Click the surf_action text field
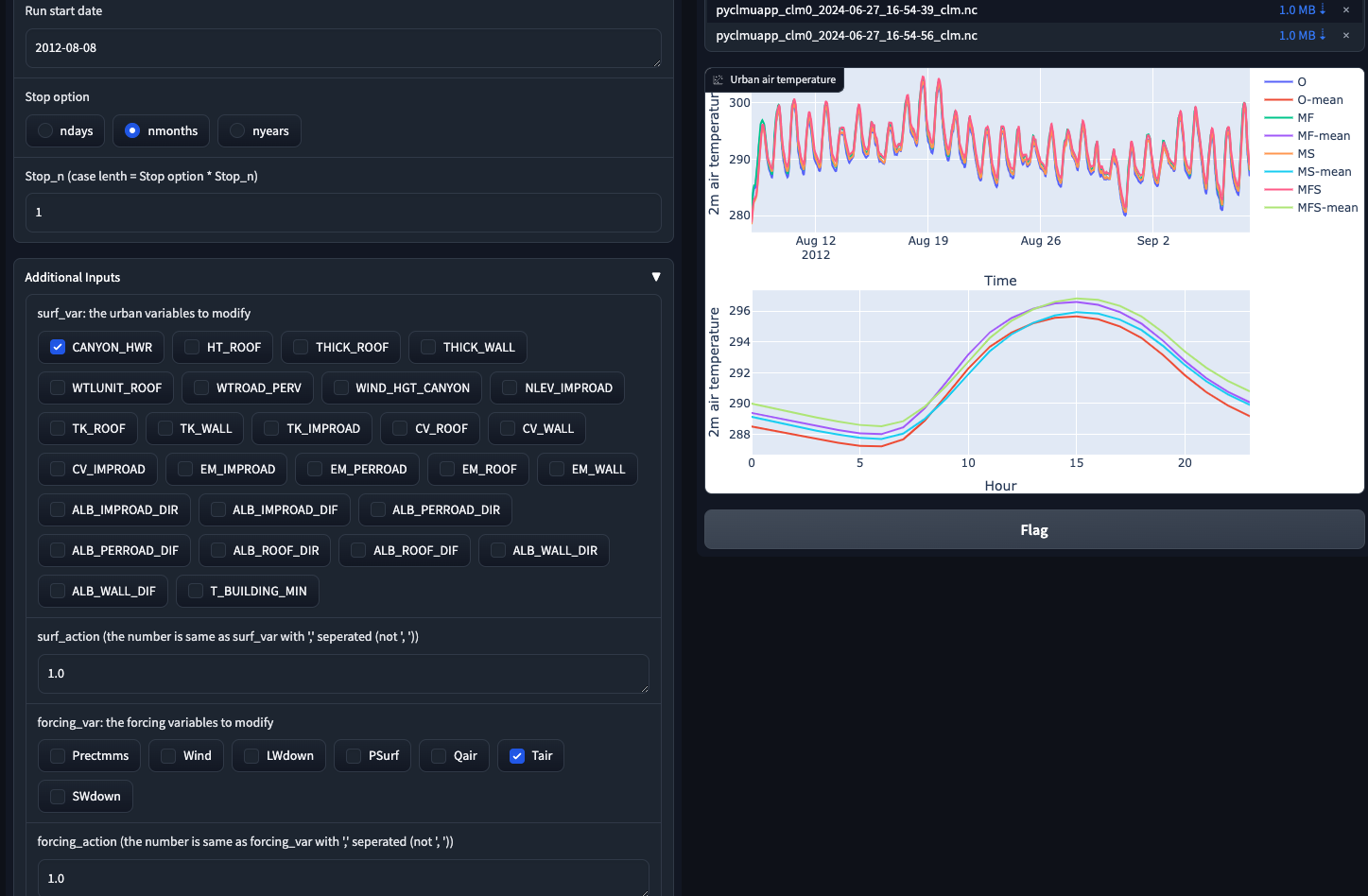 click(343, 673)
